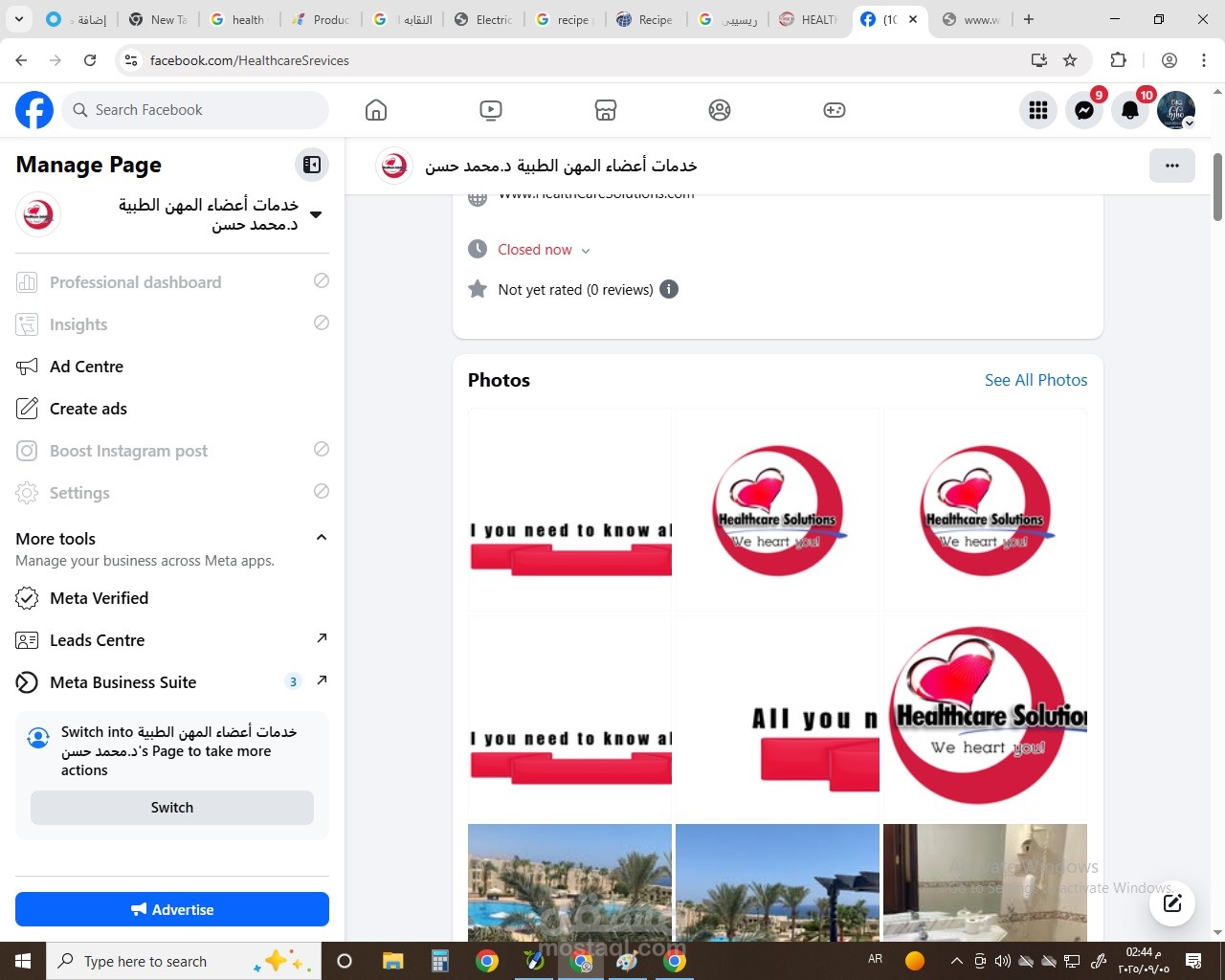The height and width of the screenshot is (980, 1225).
Task: Open Chrome three-dot menu
Action: [x=1203, y=60]
